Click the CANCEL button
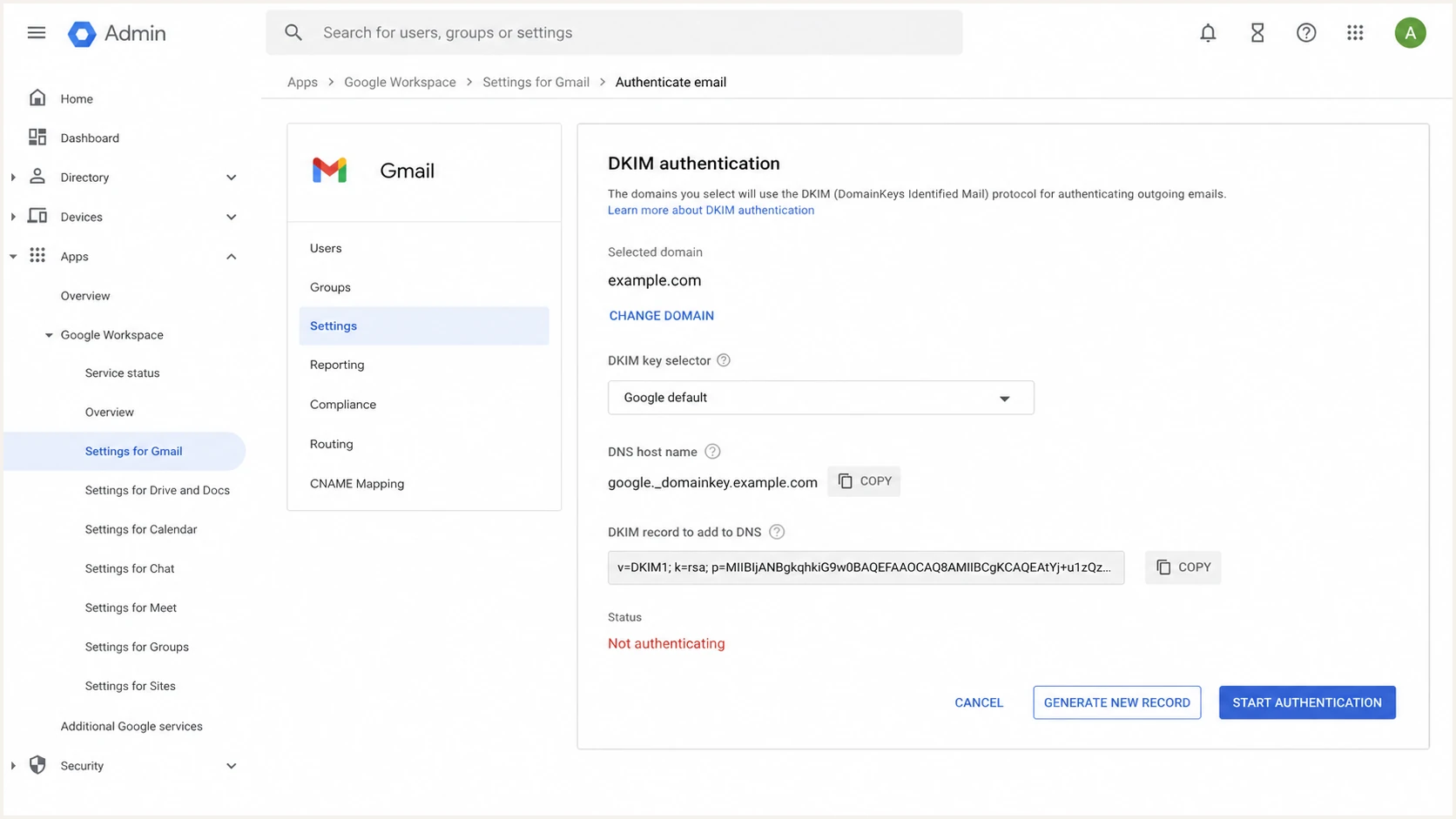The image size is (1456, 819). (x=979, y=702)
